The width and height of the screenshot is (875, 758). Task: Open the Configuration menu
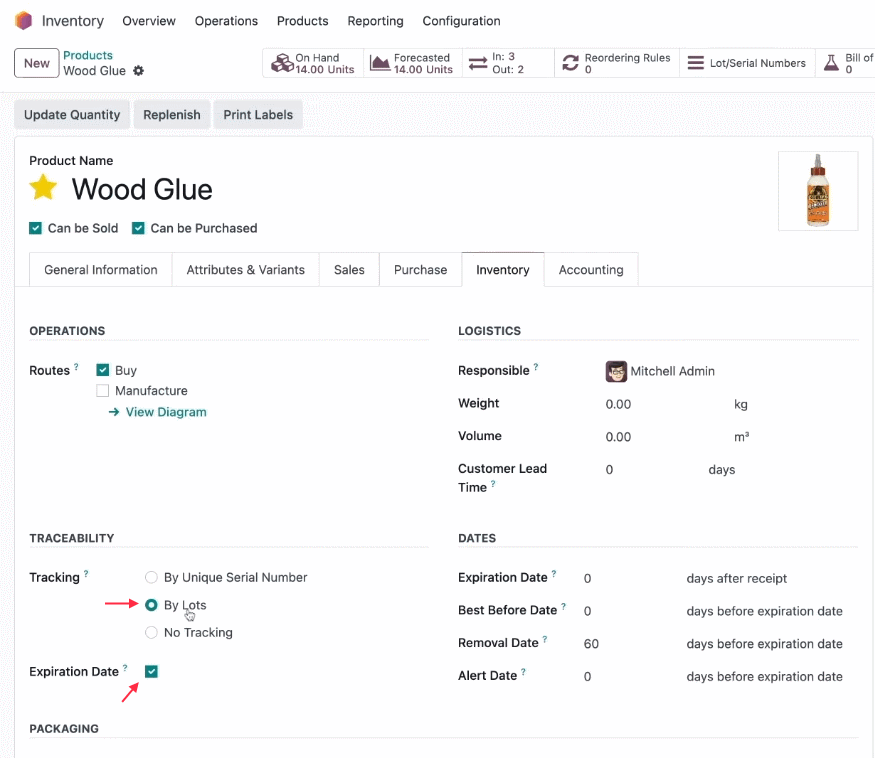point(461,21)
